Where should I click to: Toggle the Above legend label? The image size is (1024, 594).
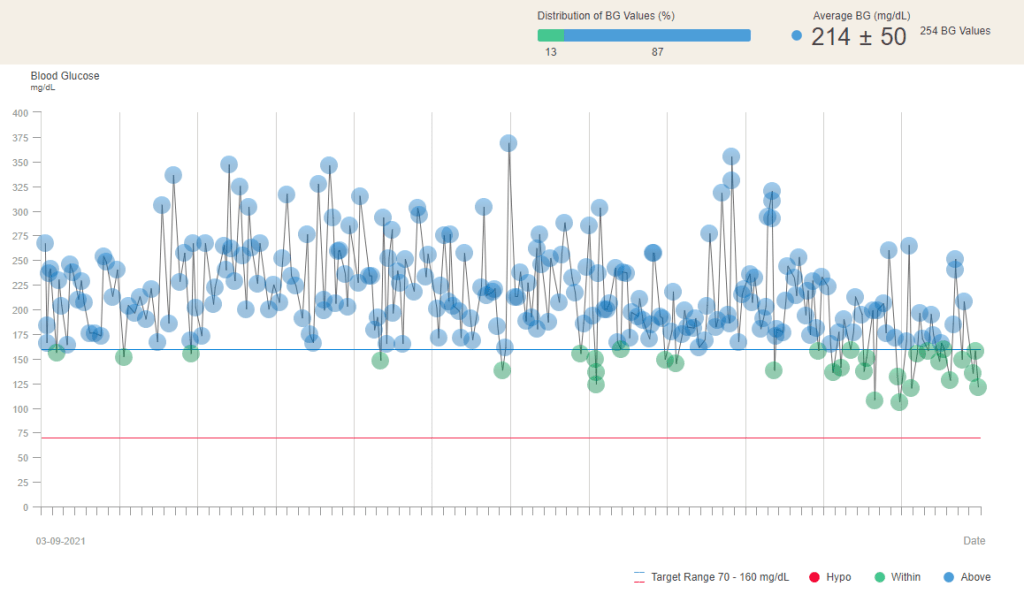tap(975, 577)
